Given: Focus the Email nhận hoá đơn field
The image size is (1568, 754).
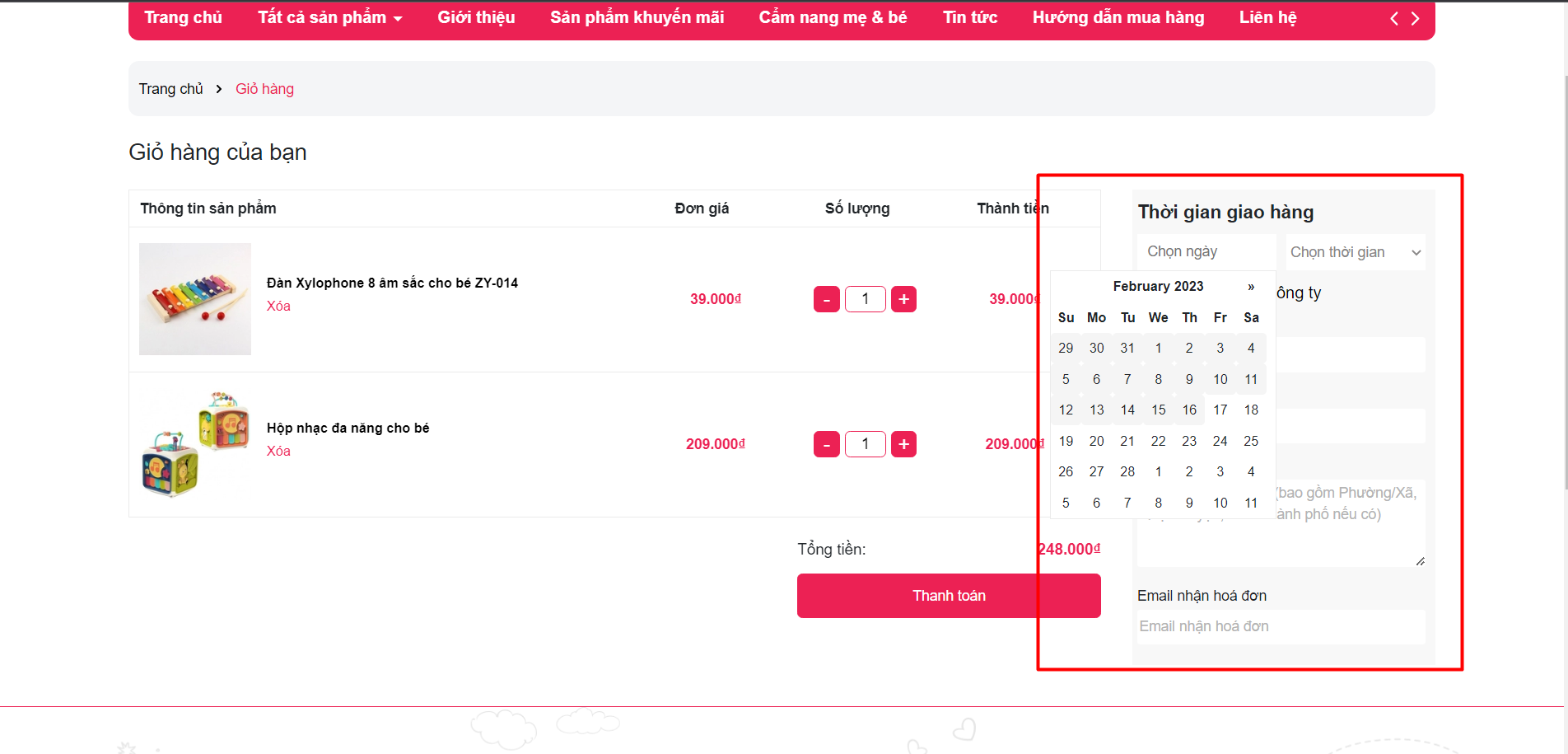Looking at the screenshot, I should (1281, 626).
